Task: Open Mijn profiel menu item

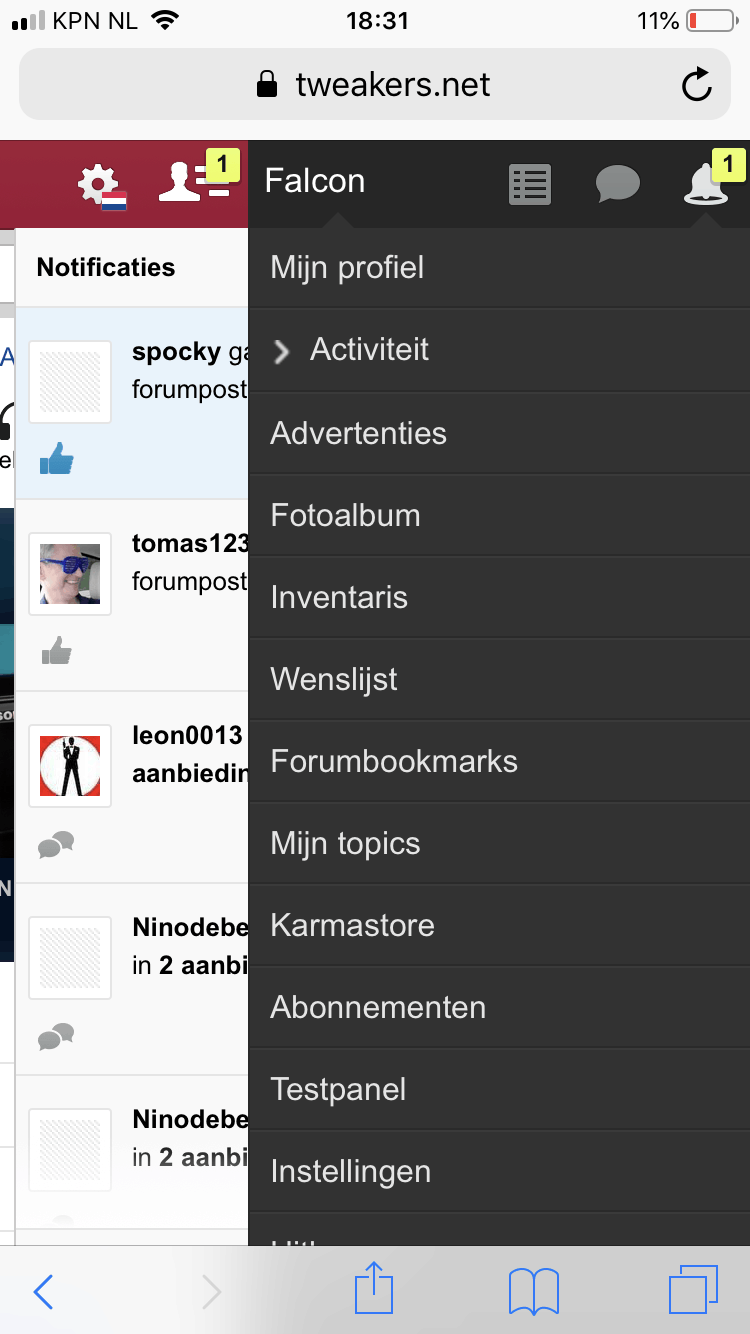Action: click(347, 268)
